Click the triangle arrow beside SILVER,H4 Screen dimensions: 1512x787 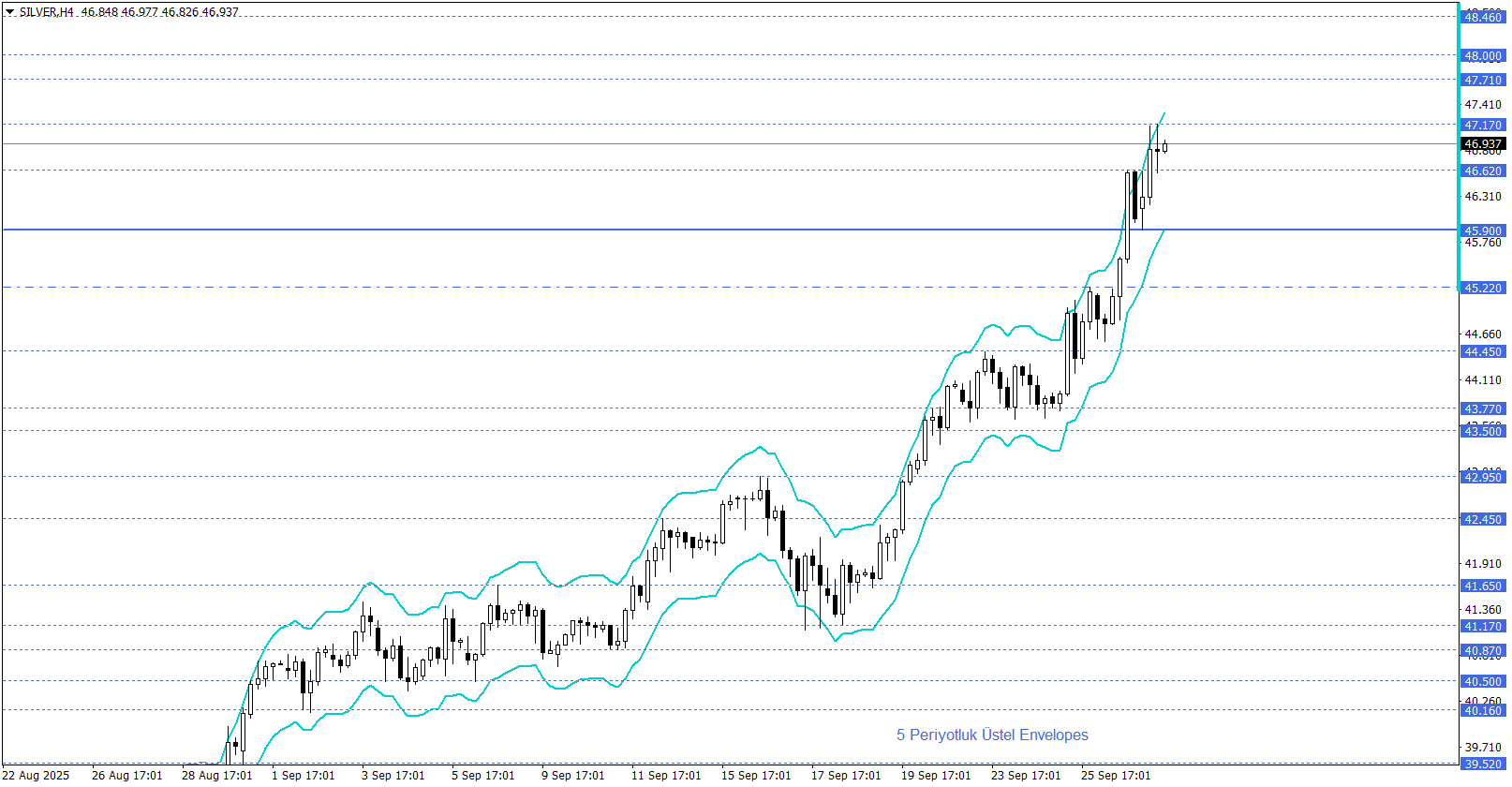[x=9, y=12]
